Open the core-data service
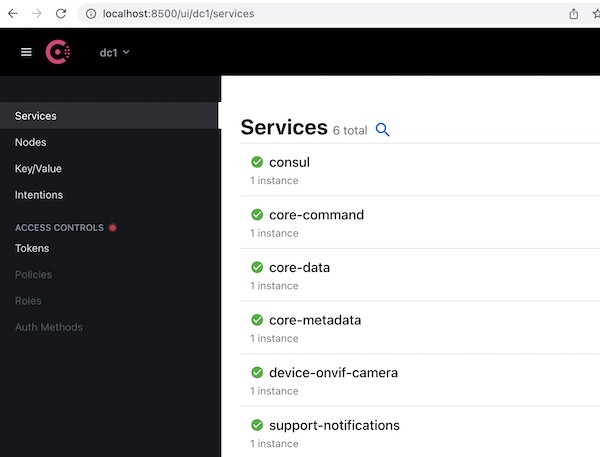Viewport: 600px width, 457px height. pyautogui.click(x=300, y=268)
